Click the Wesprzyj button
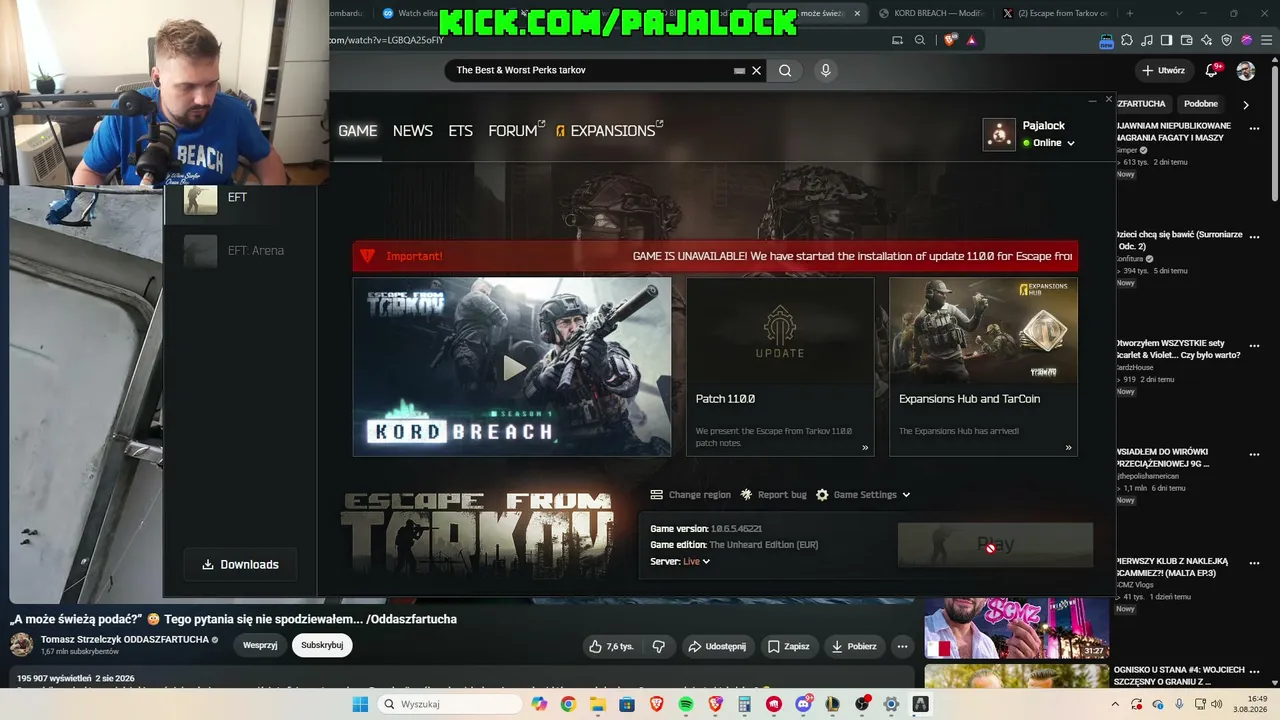Viewport: 1280px width, 720px height. pyautogui.click(x=260, y=645)
